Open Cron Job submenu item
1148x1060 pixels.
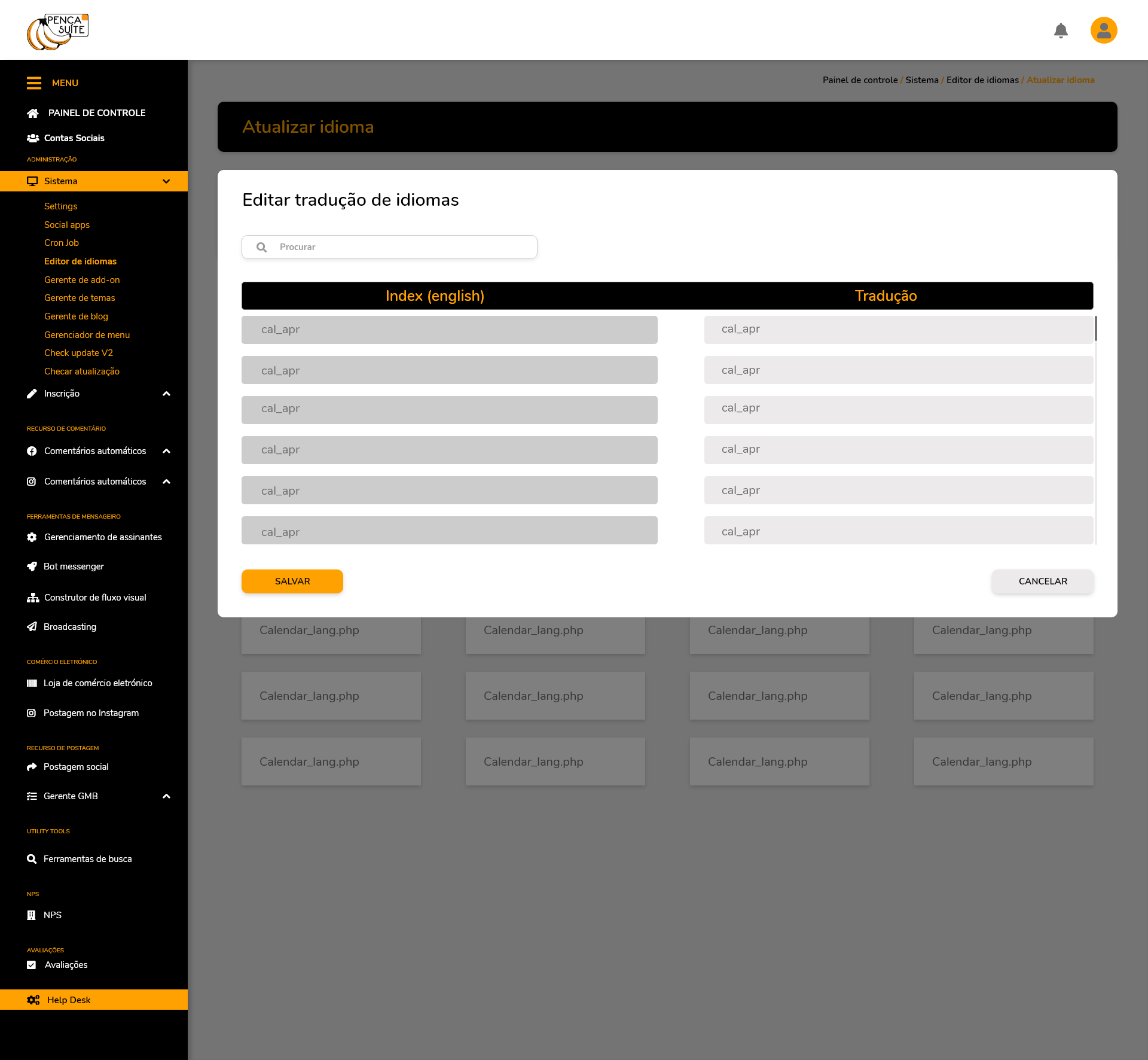(62, 243)
